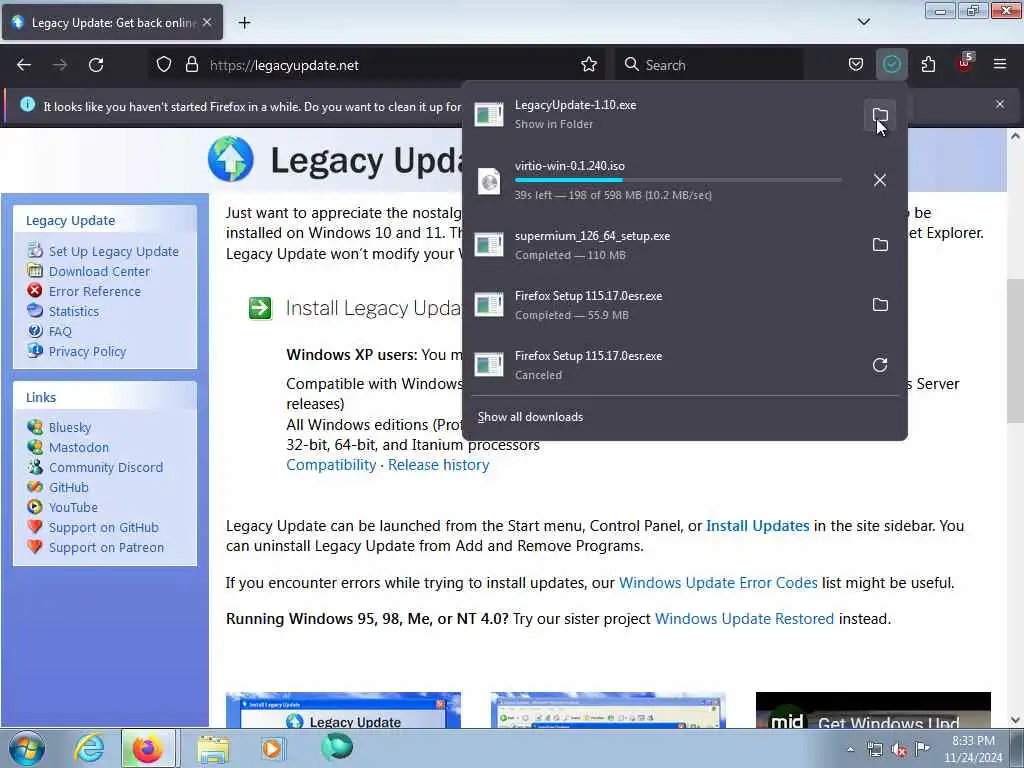
Task: Close the Legacy Update tab
Action: pos(207,22)
